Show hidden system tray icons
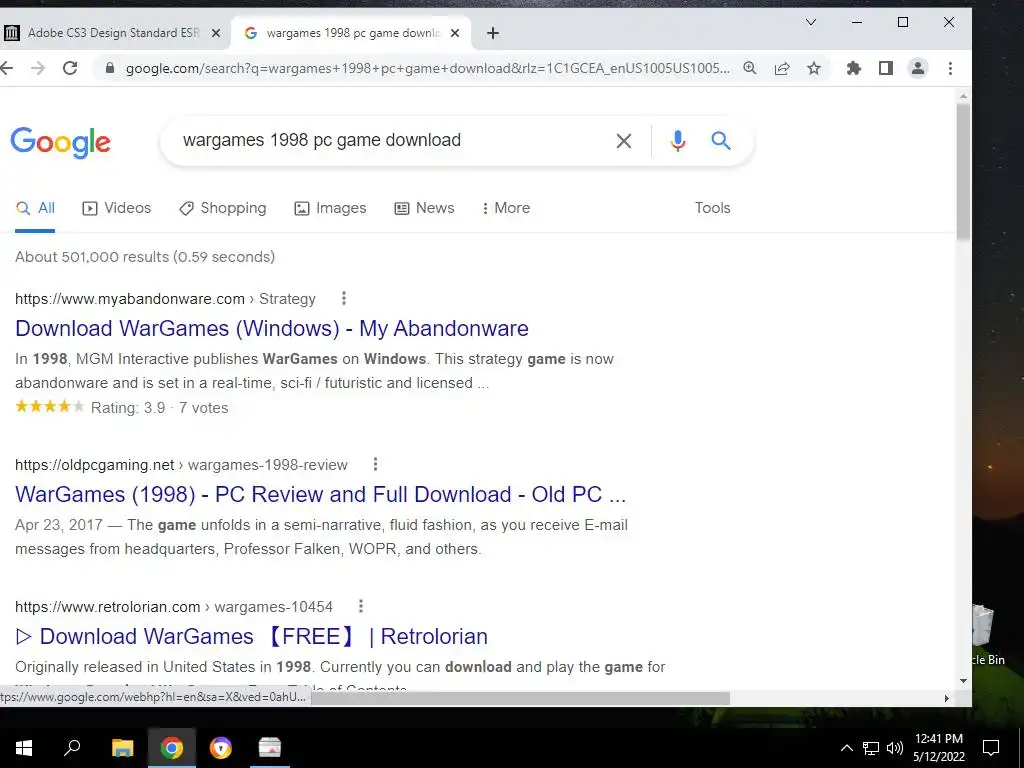The height and width of the screenshot is (768, 1024). (846, 748)
